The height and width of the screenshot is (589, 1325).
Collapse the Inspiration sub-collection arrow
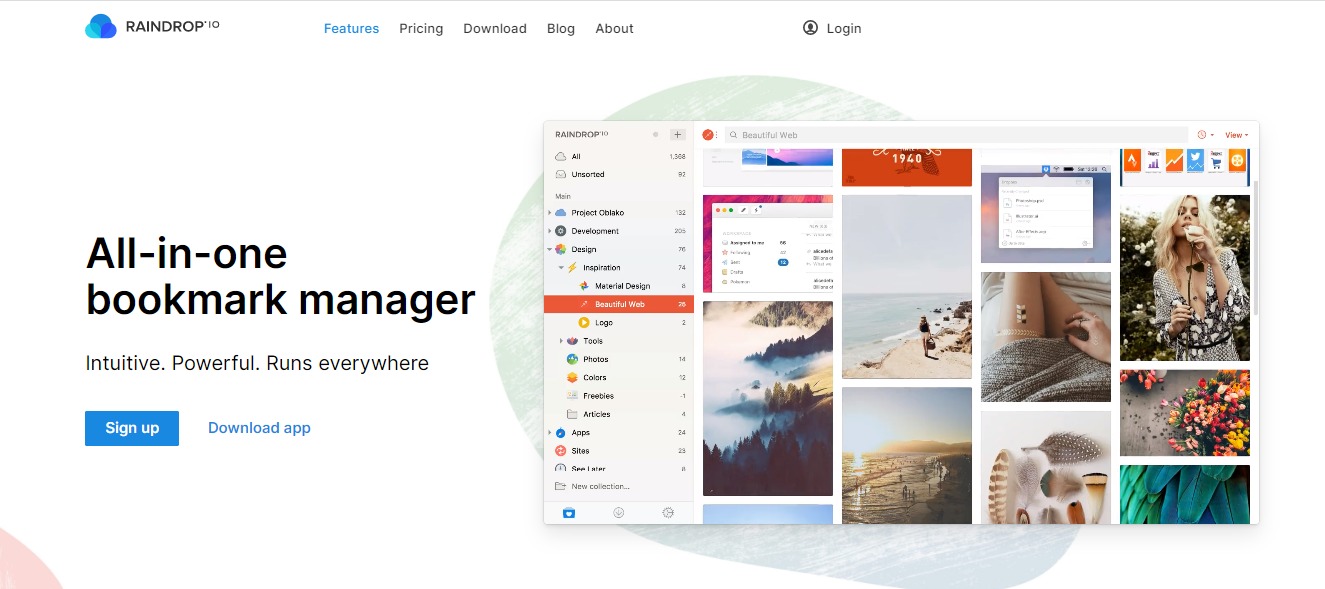click(x=561, y=268)
